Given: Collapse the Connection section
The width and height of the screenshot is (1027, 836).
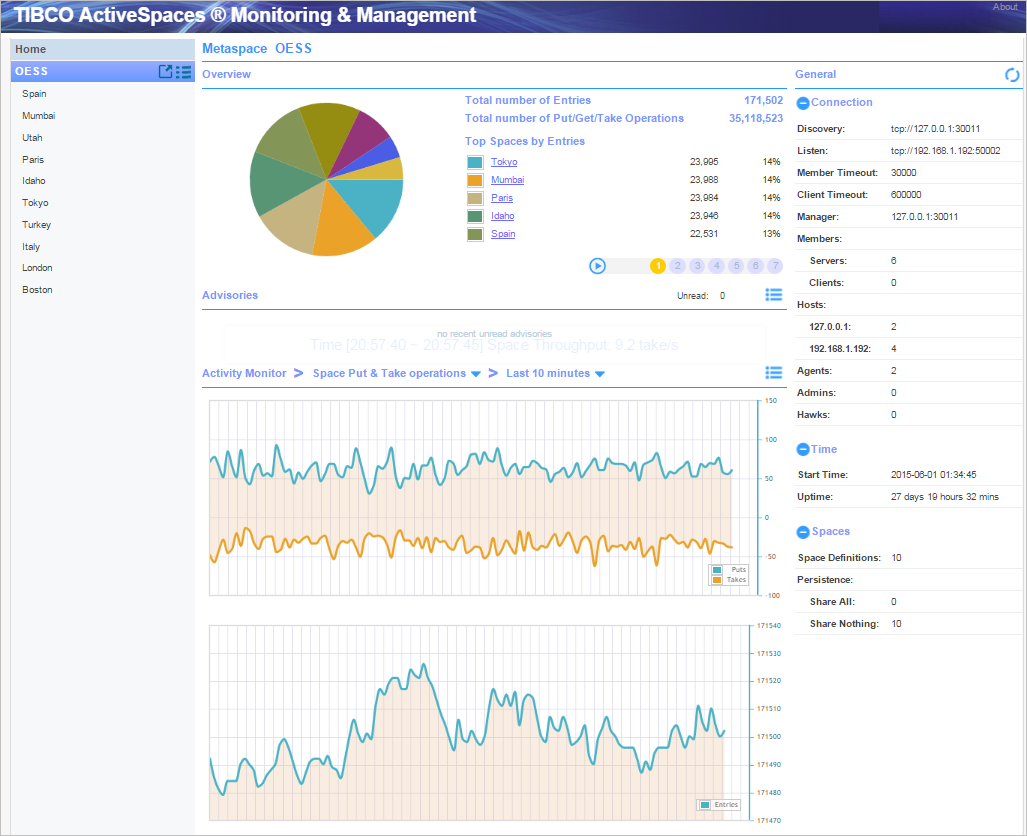Looking at the screenshot, I should [x=801, y=102].
